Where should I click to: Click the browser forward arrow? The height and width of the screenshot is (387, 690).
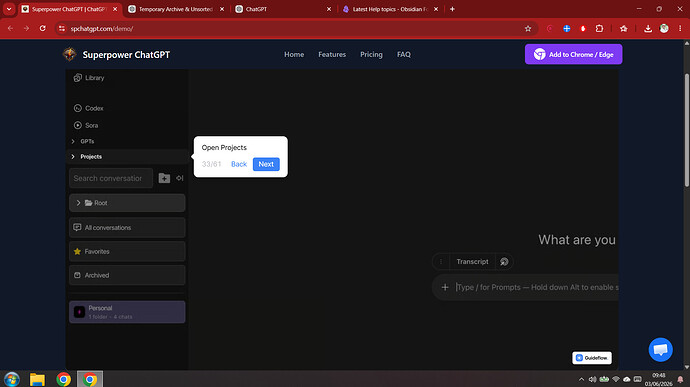click(x=26, y=29)
